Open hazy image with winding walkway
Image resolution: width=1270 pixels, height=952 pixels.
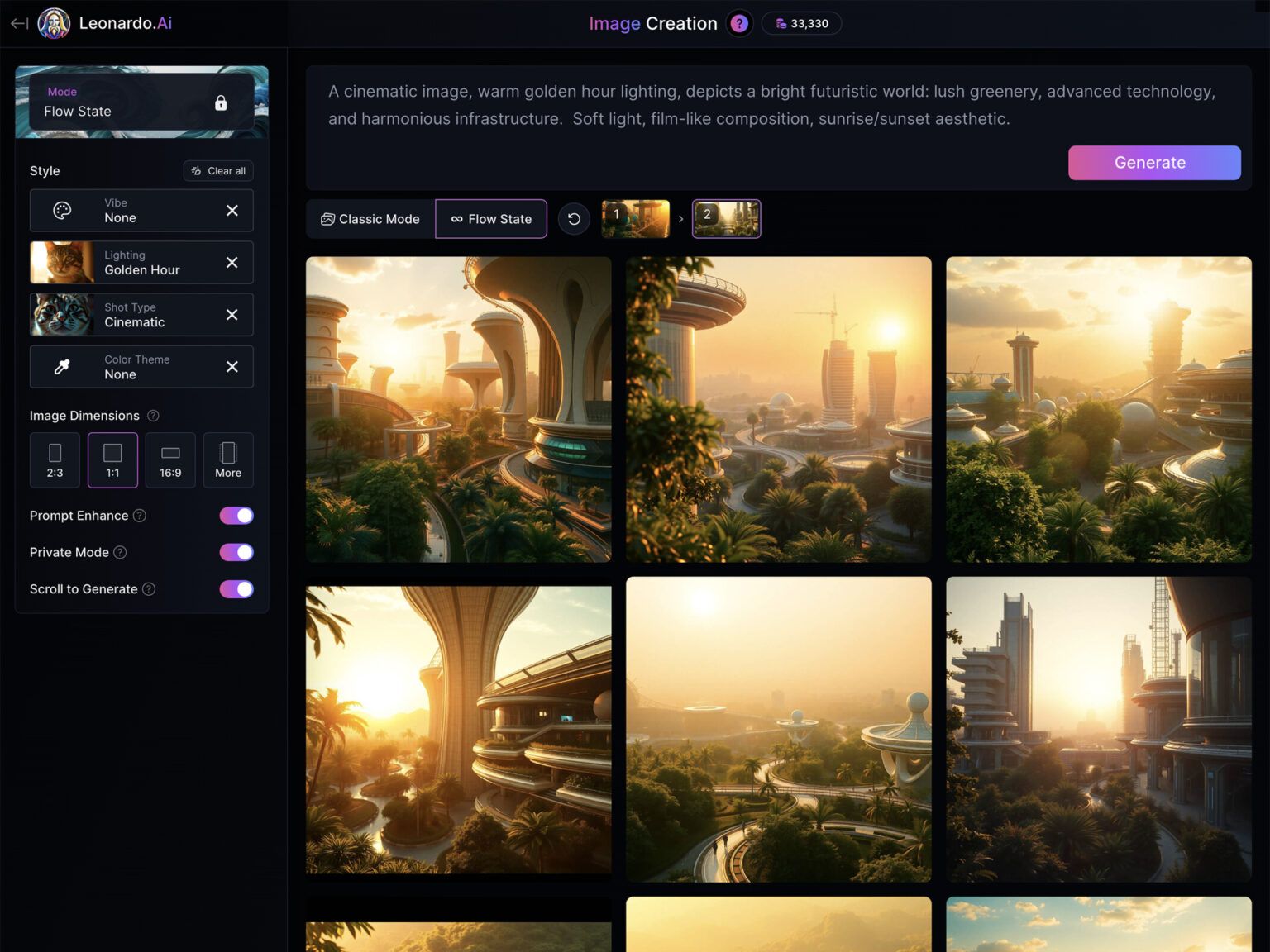tap(779, 730)
